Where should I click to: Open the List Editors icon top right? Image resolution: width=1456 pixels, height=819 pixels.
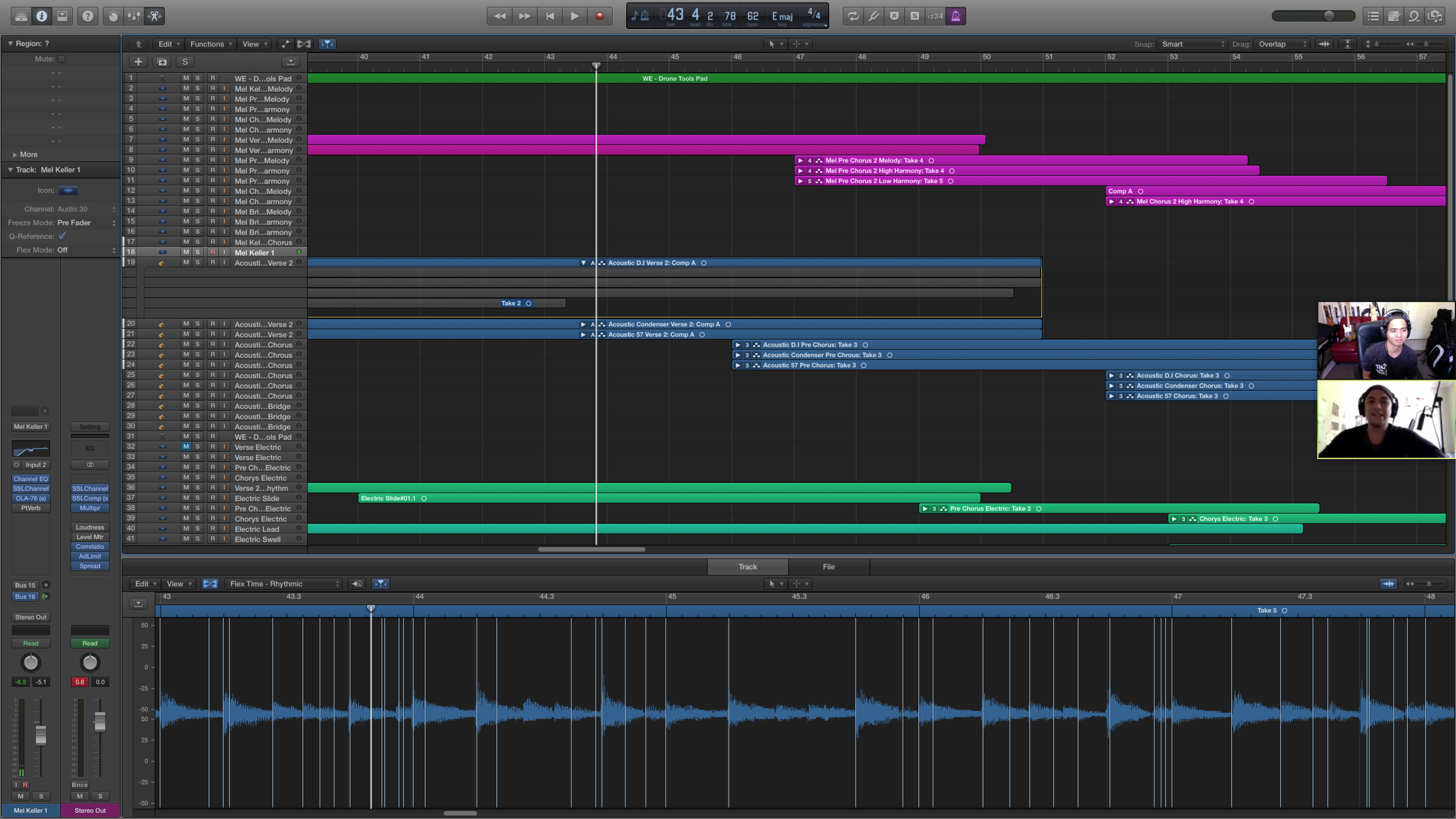1373,16
